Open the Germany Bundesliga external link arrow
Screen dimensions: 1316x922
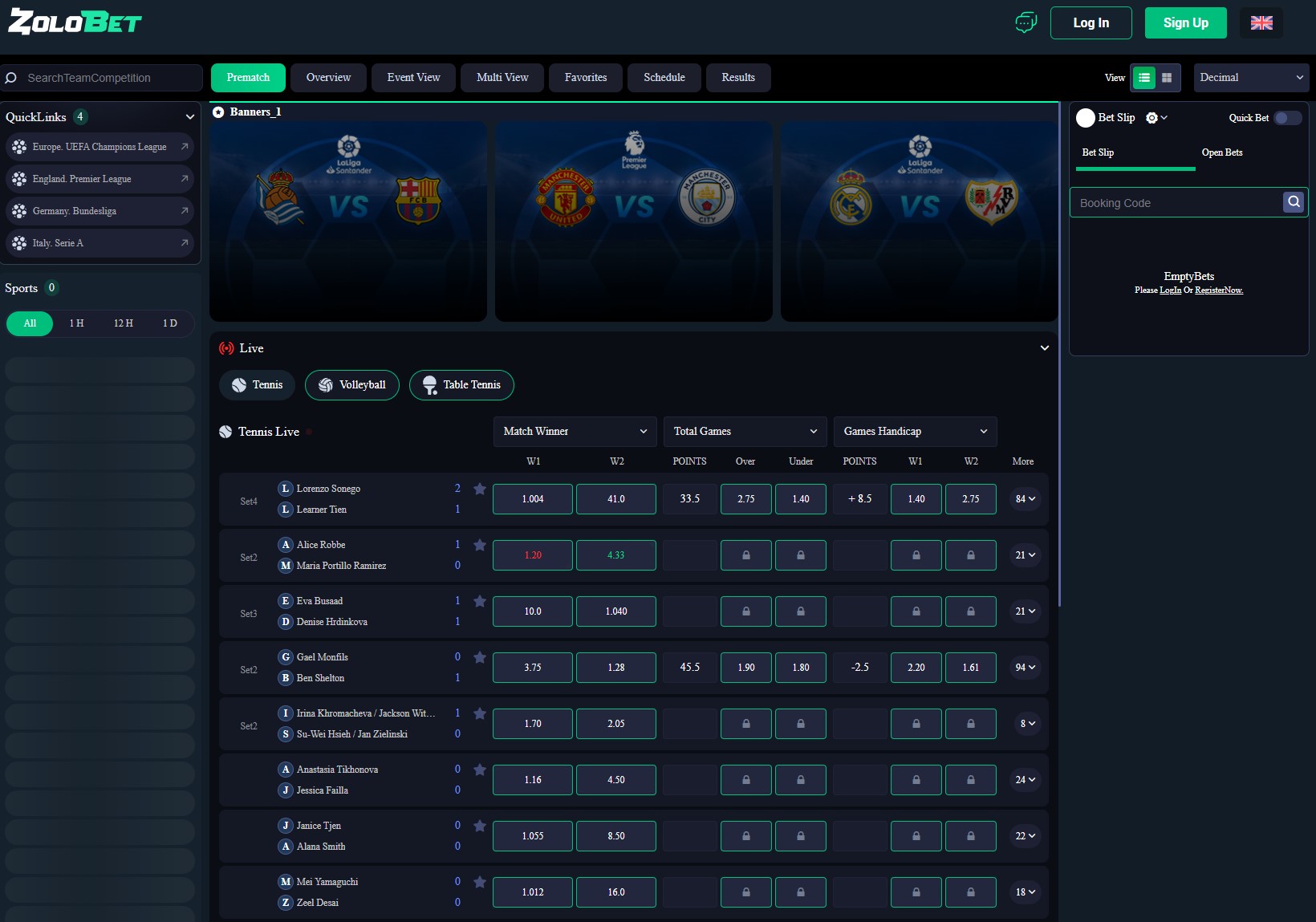185,210
